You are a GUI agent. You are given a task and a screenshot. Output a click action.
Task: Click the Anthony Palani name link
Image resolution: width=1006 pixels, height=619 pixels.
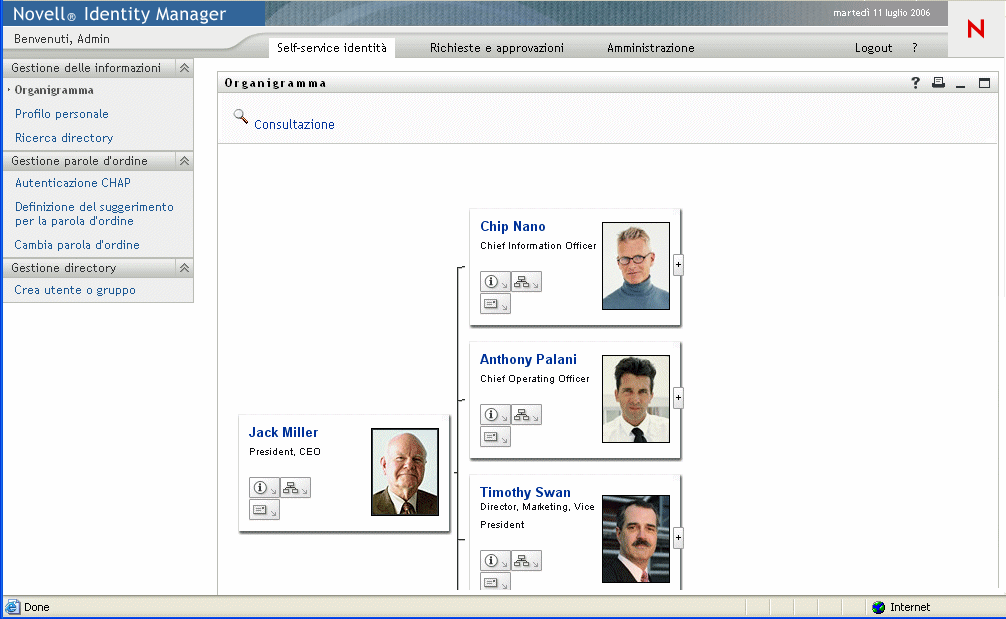coord(528,359)
